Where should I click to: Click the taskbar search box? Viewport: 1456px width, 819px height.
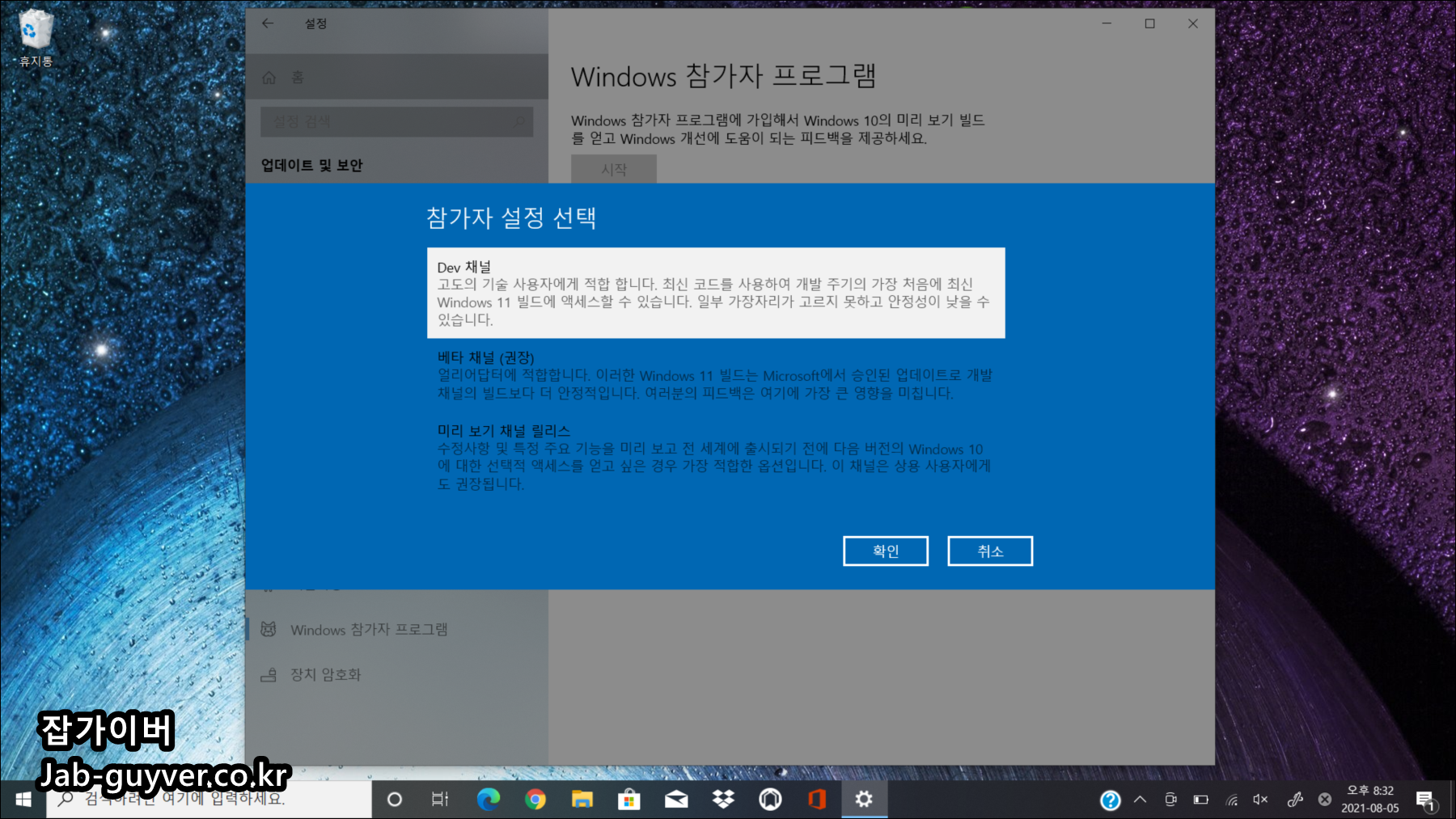click(x=209, y=800)
